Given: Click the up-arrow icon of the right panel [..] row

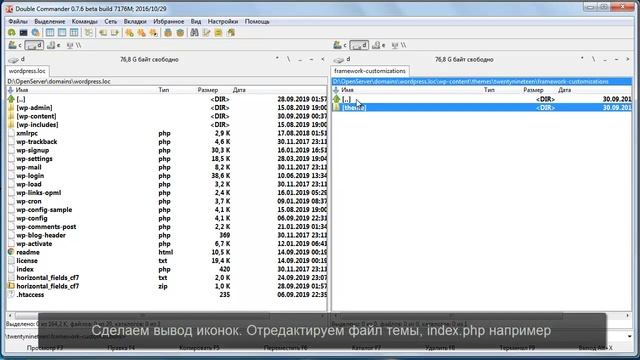Looking at the screenshot, I should point(336,99).
